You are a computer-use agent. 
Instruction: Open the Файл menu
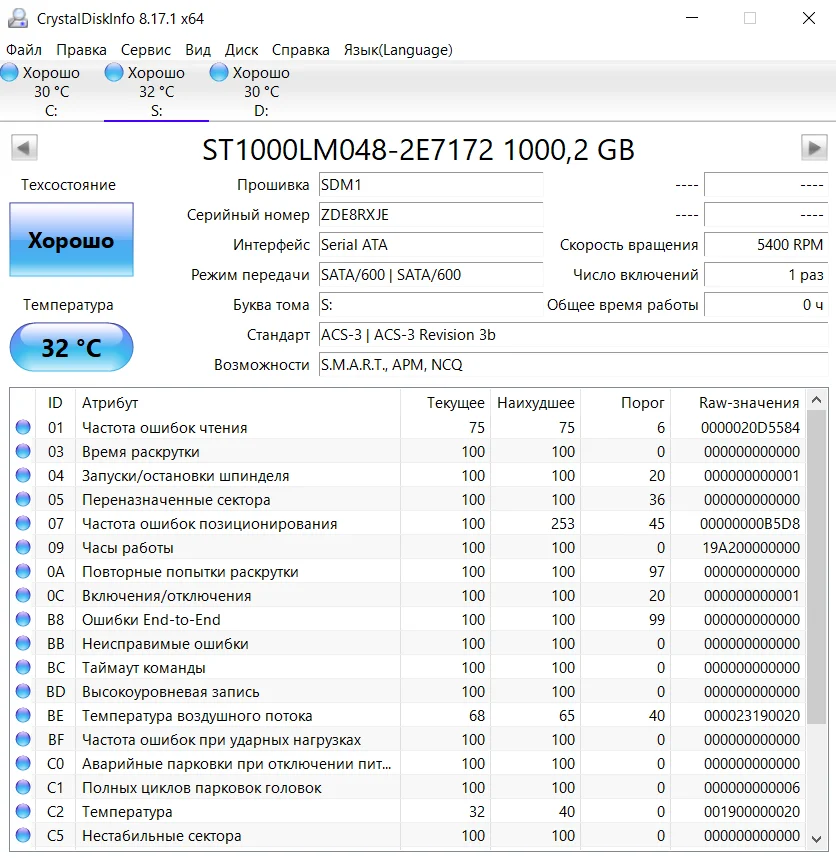pos(24,50)
